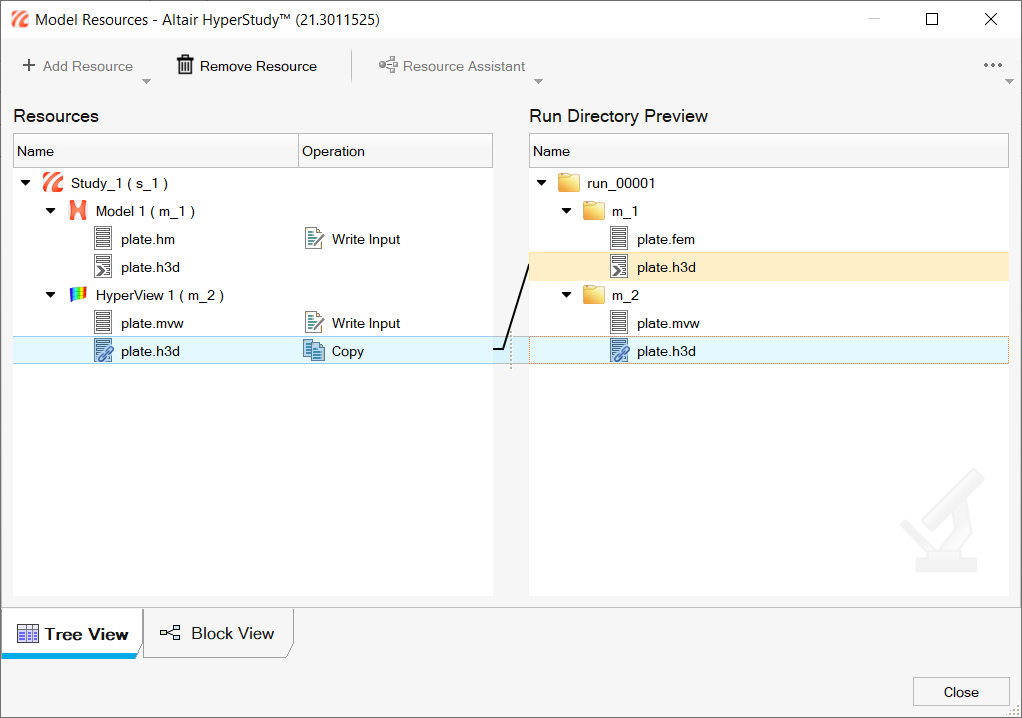The width and height of the screenshot is (1022, 718).
Task: Open the Resource Assistant dropdown arrow
Action: click(538, 82)
